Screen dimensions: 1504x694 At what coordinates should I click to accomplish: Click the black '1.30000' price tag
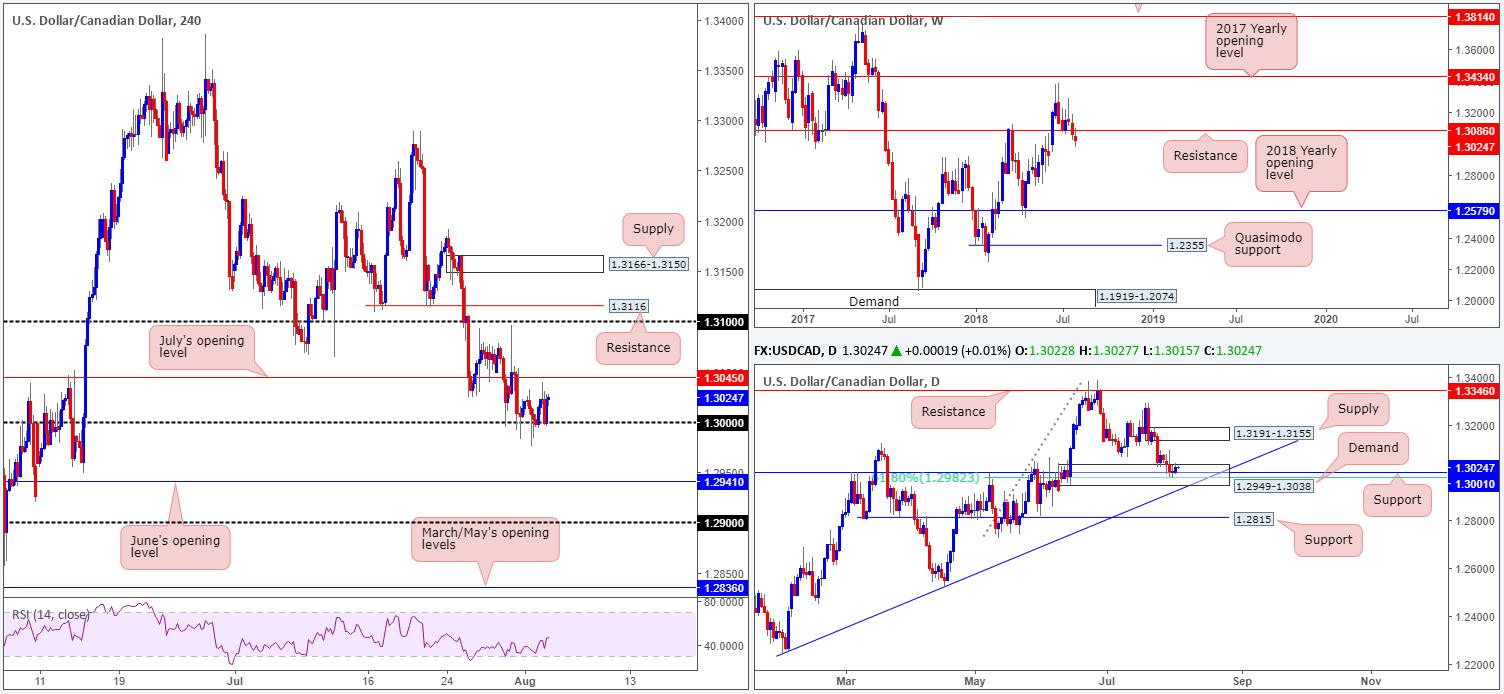[723, 422]
